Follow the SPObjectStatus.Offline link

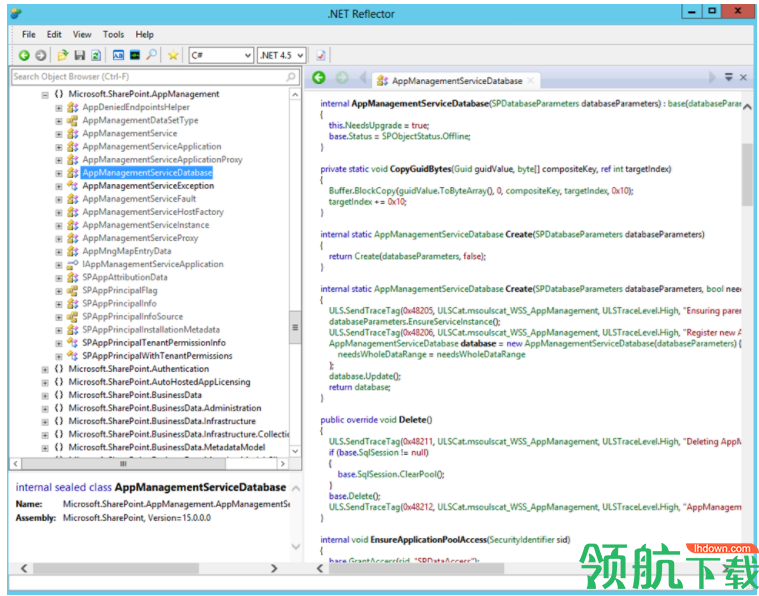click(x=425, y=137)
